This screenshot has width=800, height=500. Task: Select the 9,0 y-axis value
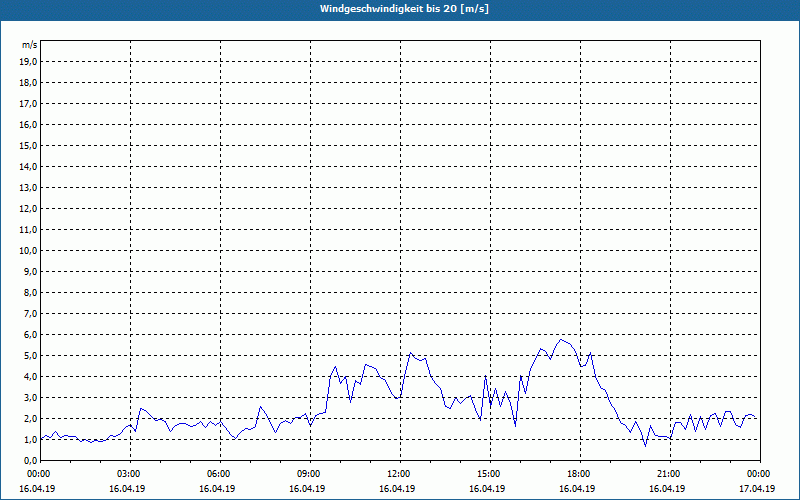tap(31, 271)
